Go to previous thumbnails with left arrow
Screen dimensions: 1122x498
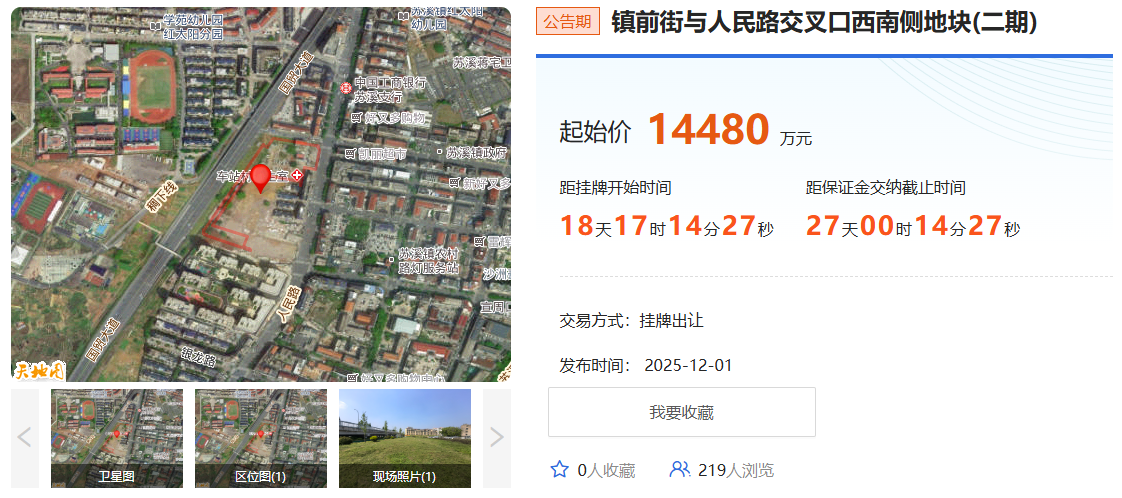(x=25, y=437)
